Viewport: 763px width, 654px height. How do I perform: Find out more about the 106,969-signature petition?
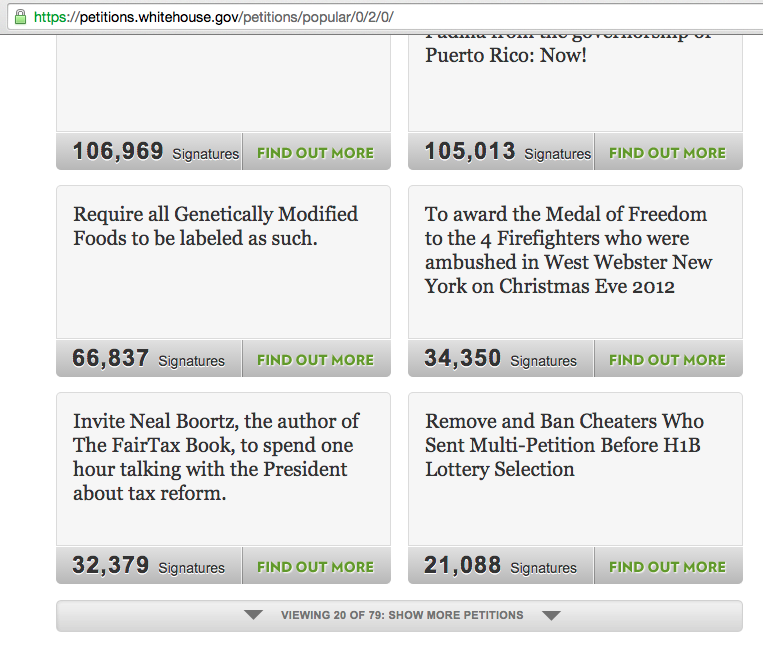click(315, 153)
